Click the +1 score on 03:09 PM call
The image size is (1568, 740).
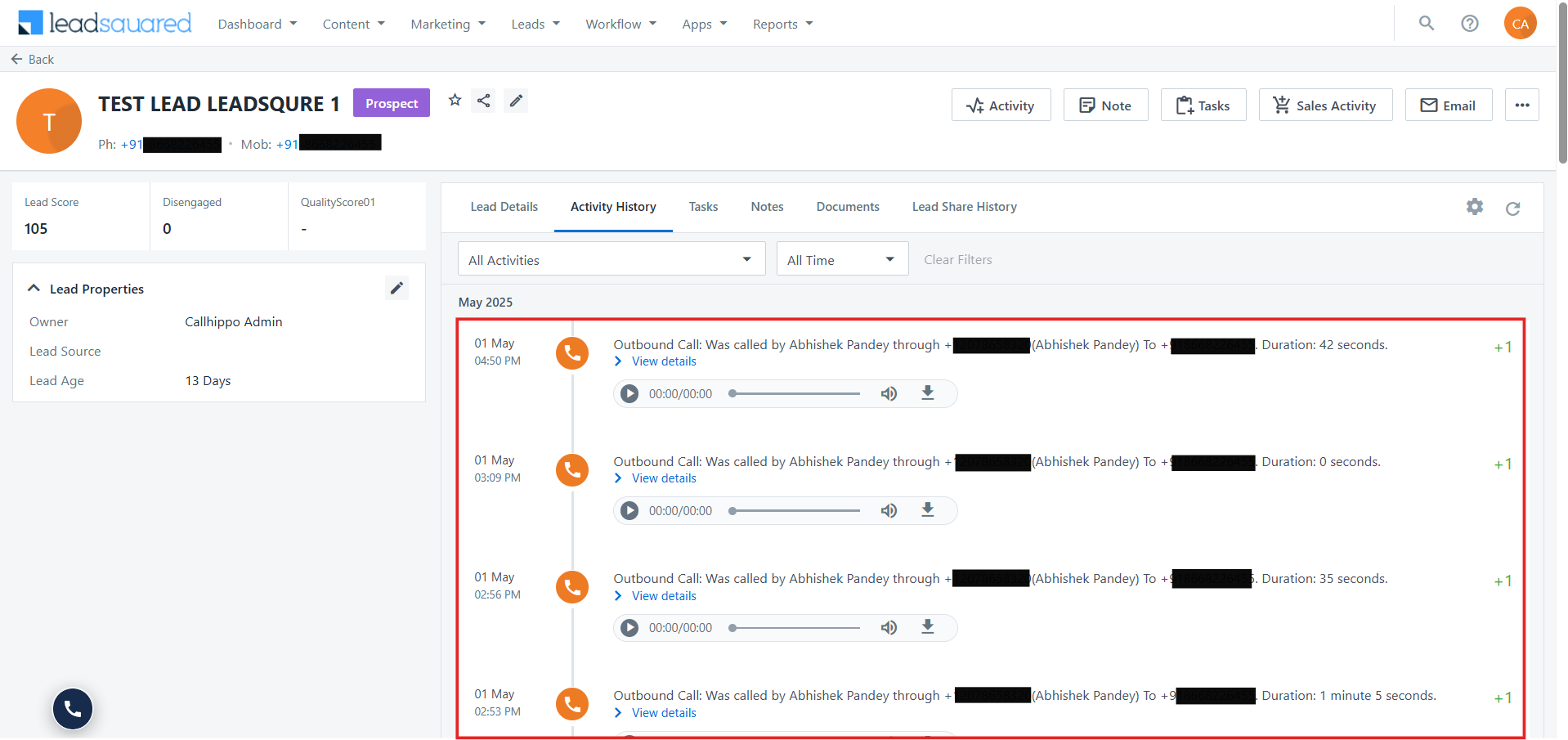pos(1503,464)
